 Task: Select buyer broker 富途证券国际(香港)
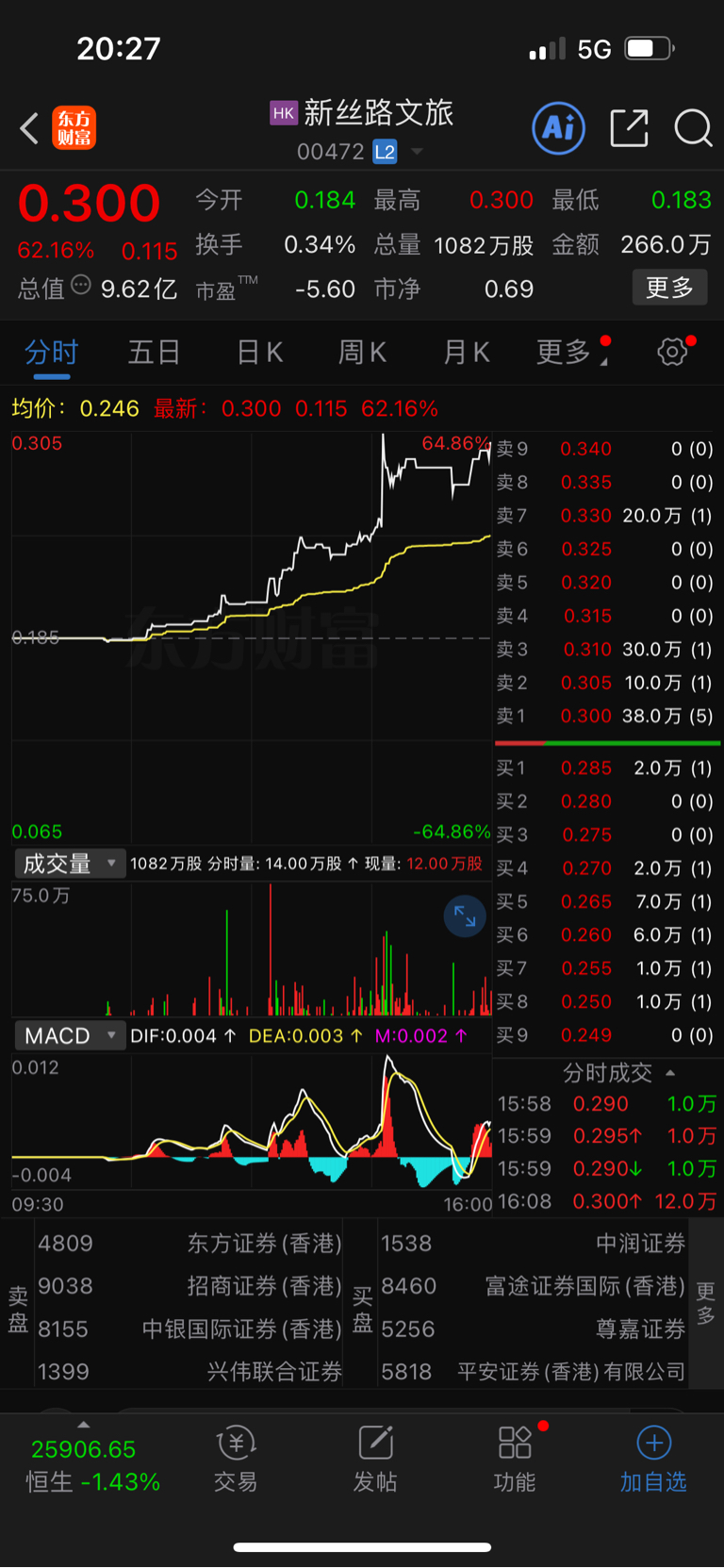[x=533, y=1286]
